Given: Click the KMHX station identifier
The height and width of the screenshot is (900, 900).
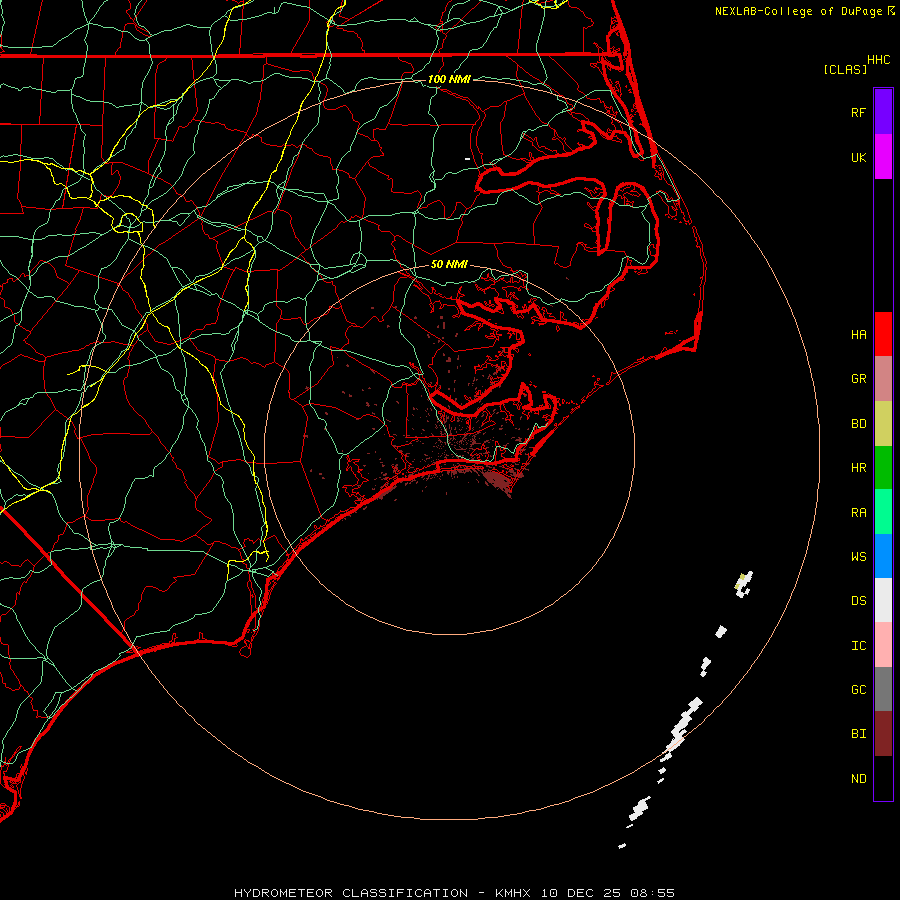Looking at the screenshot, I should click(513, 893).
